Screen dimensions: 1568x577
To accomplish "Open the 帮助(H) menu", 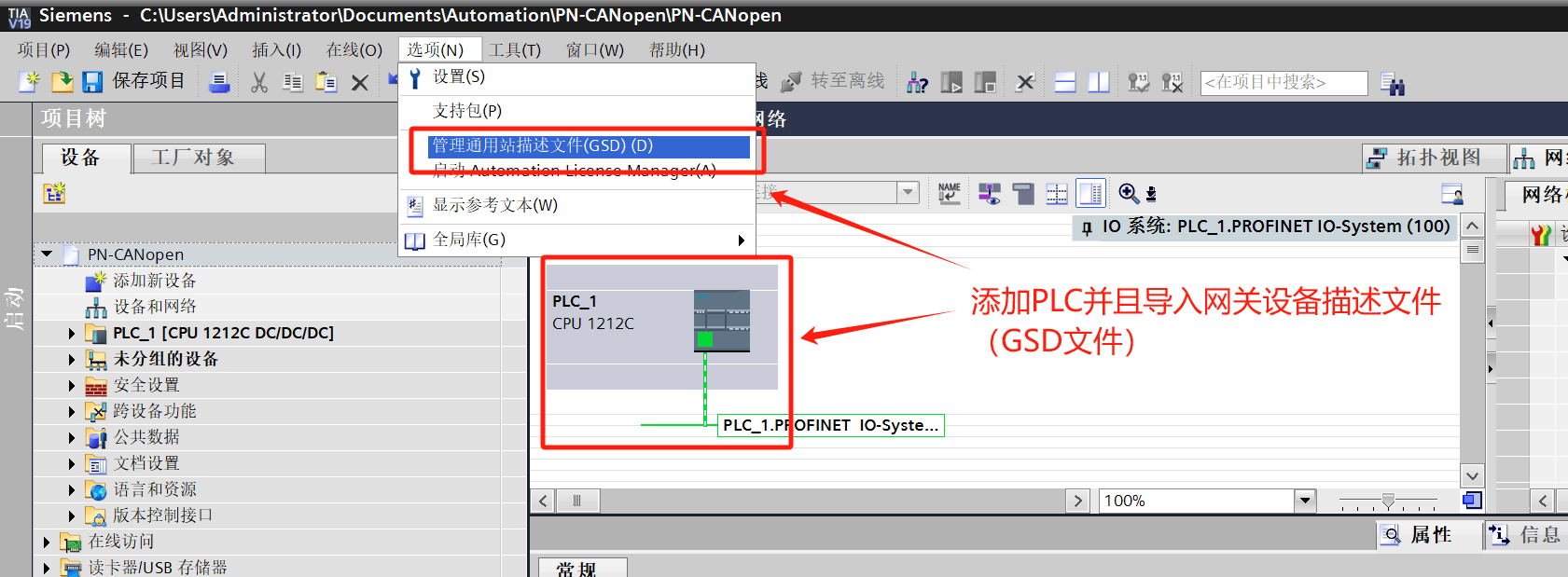I will [x=677, y=50].
